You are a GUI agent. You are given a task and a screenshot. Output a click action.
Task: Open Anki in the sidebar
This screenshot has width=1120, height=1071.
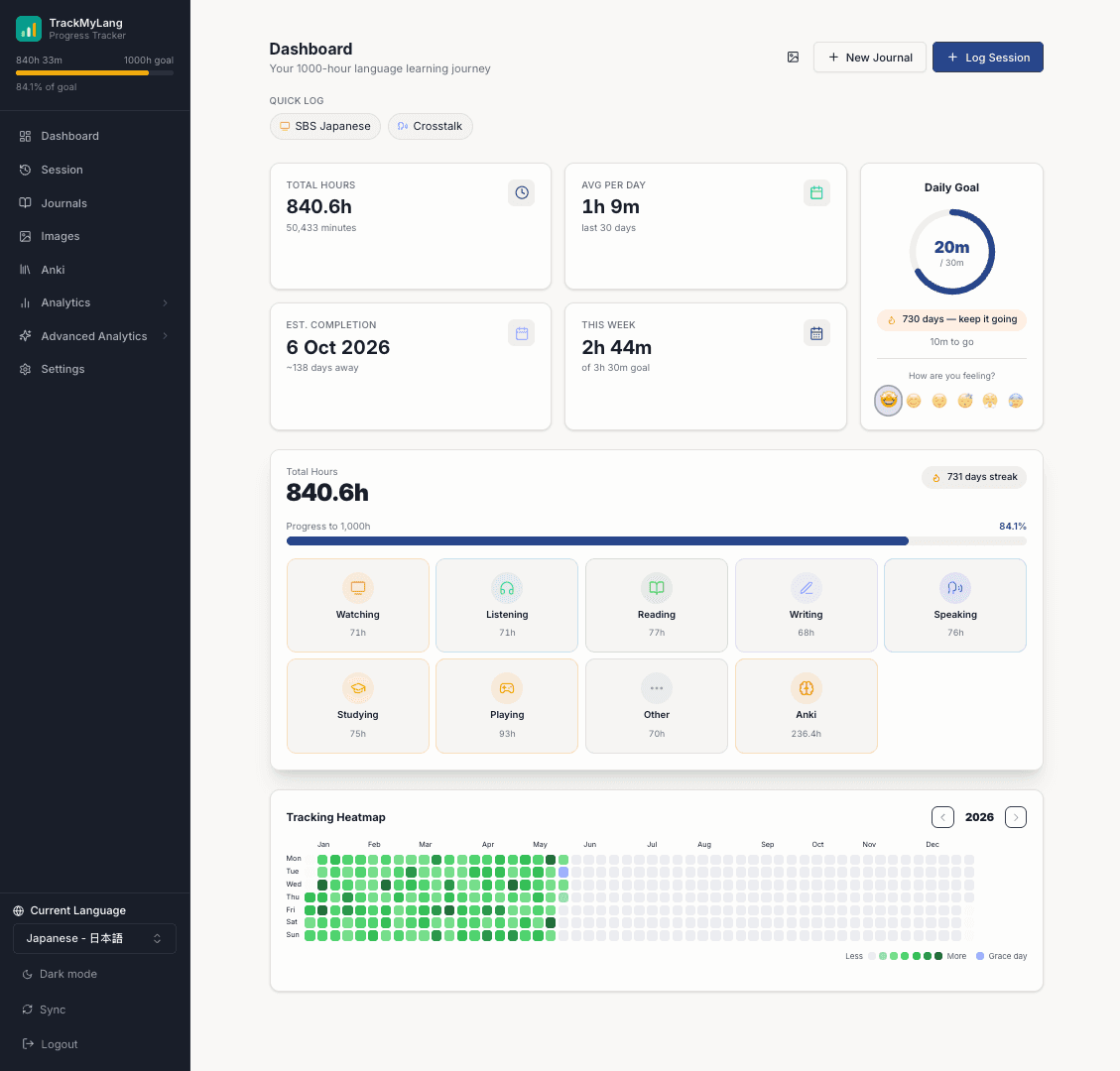point(95,269)
